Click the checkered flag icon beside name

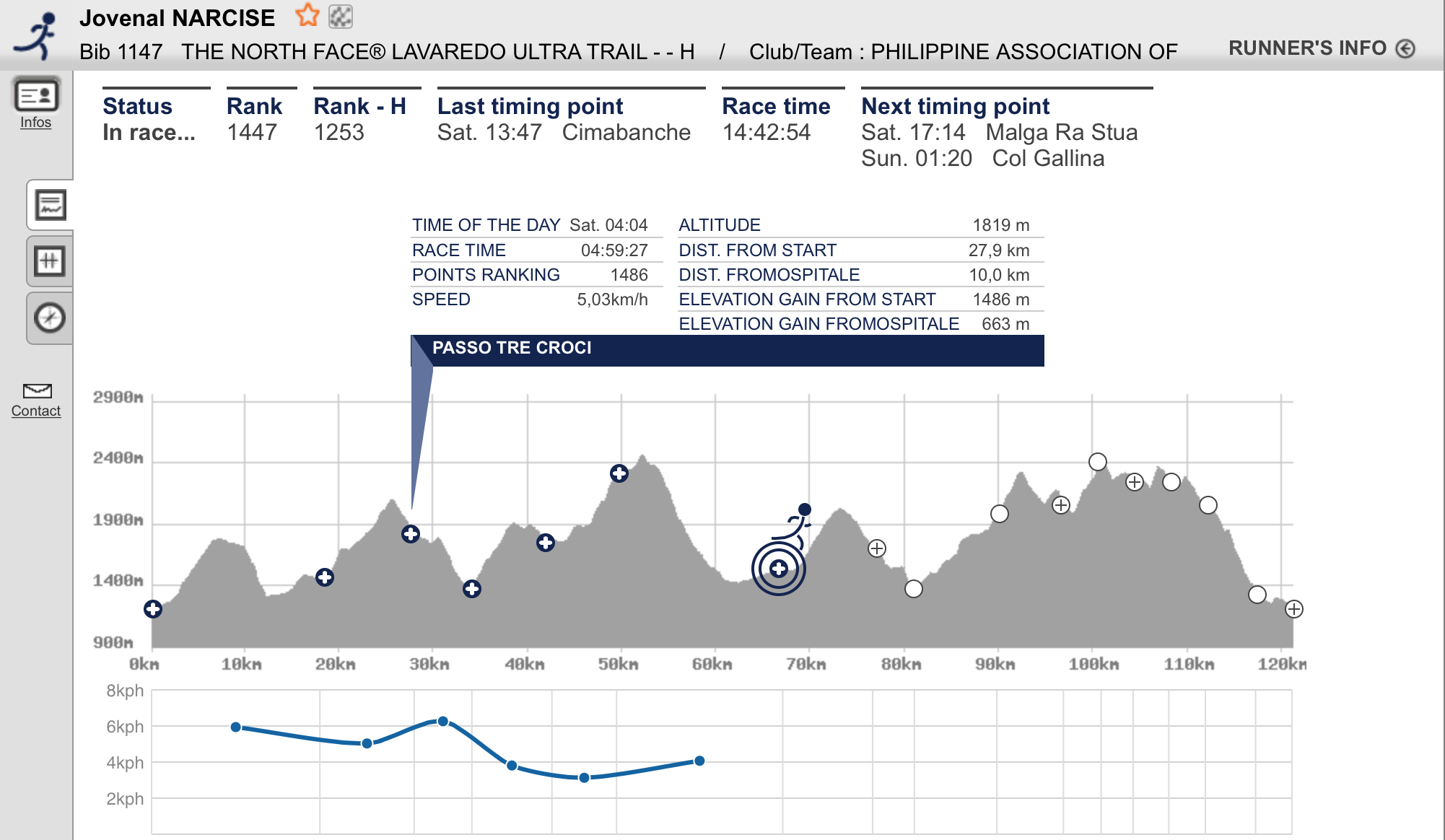click(341, 16)
